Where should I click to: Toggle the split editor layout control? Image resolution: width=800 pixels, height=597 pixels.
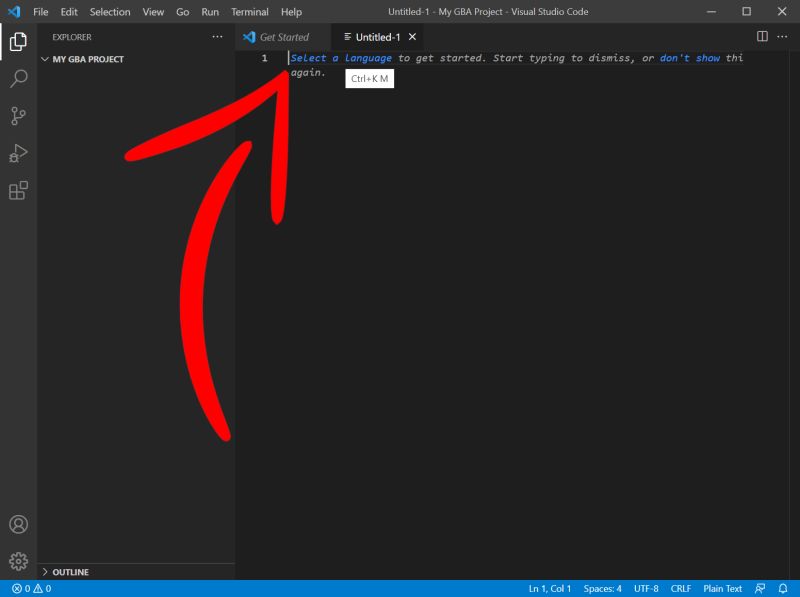click(760, 36)
